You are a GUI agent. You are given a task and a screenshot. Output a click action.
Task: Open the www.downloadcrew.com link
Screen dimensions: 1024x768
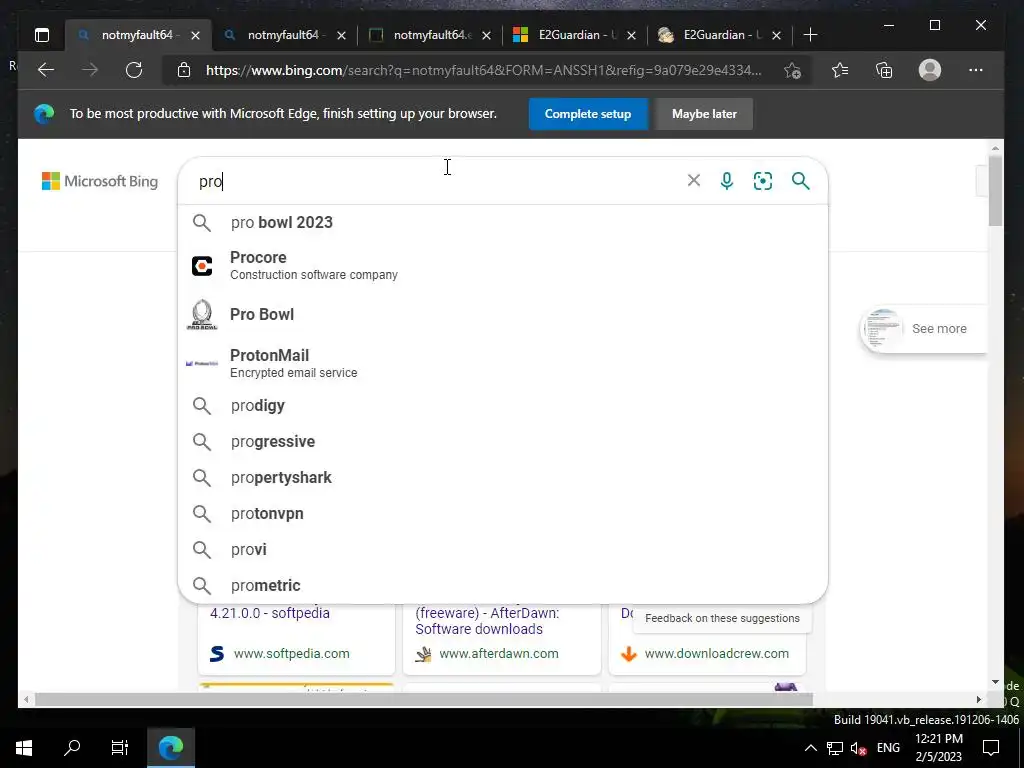pyautogui.click(x=716, y=653)
